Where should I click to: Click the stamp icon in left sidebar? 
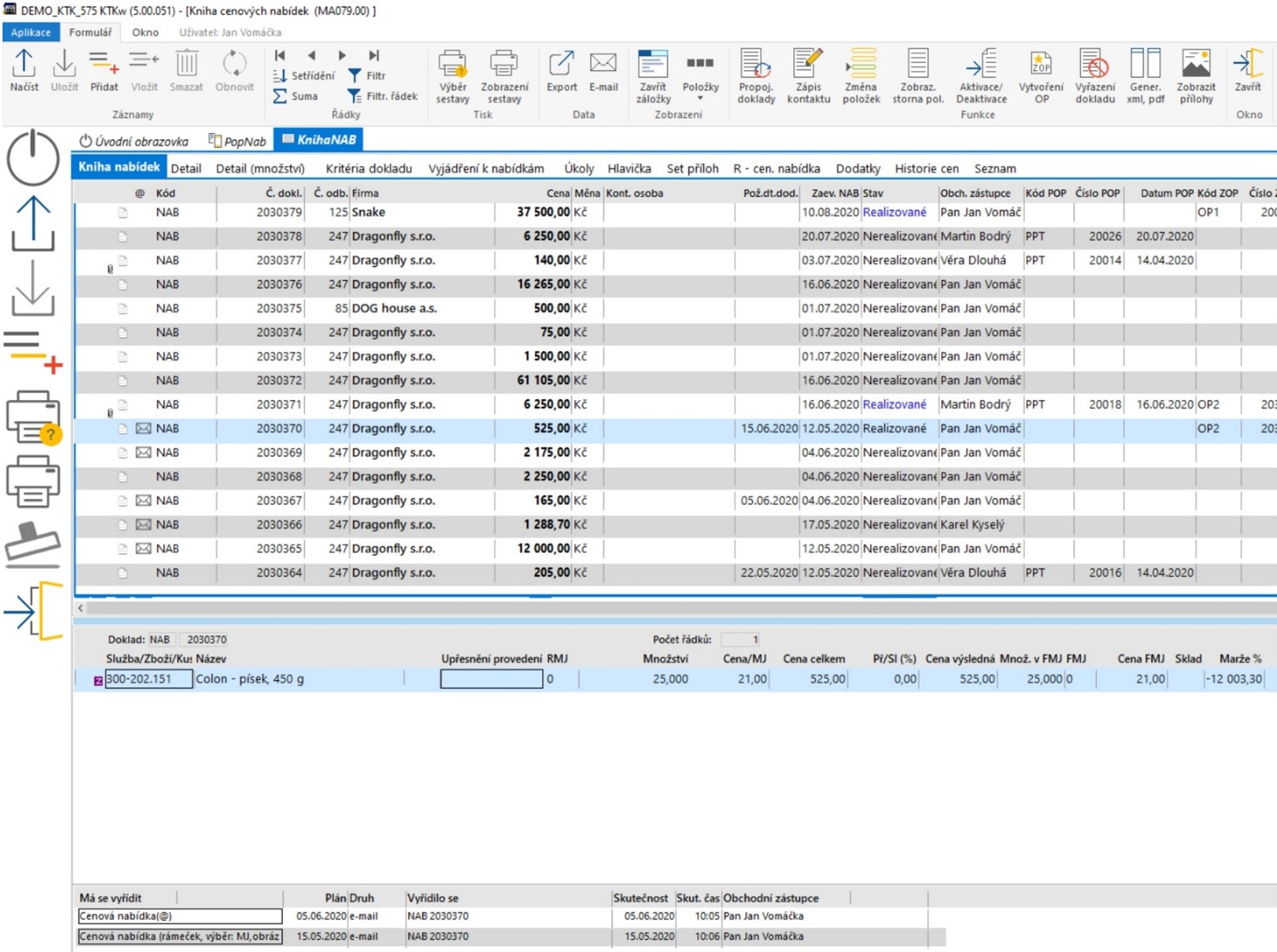[33, 542]
